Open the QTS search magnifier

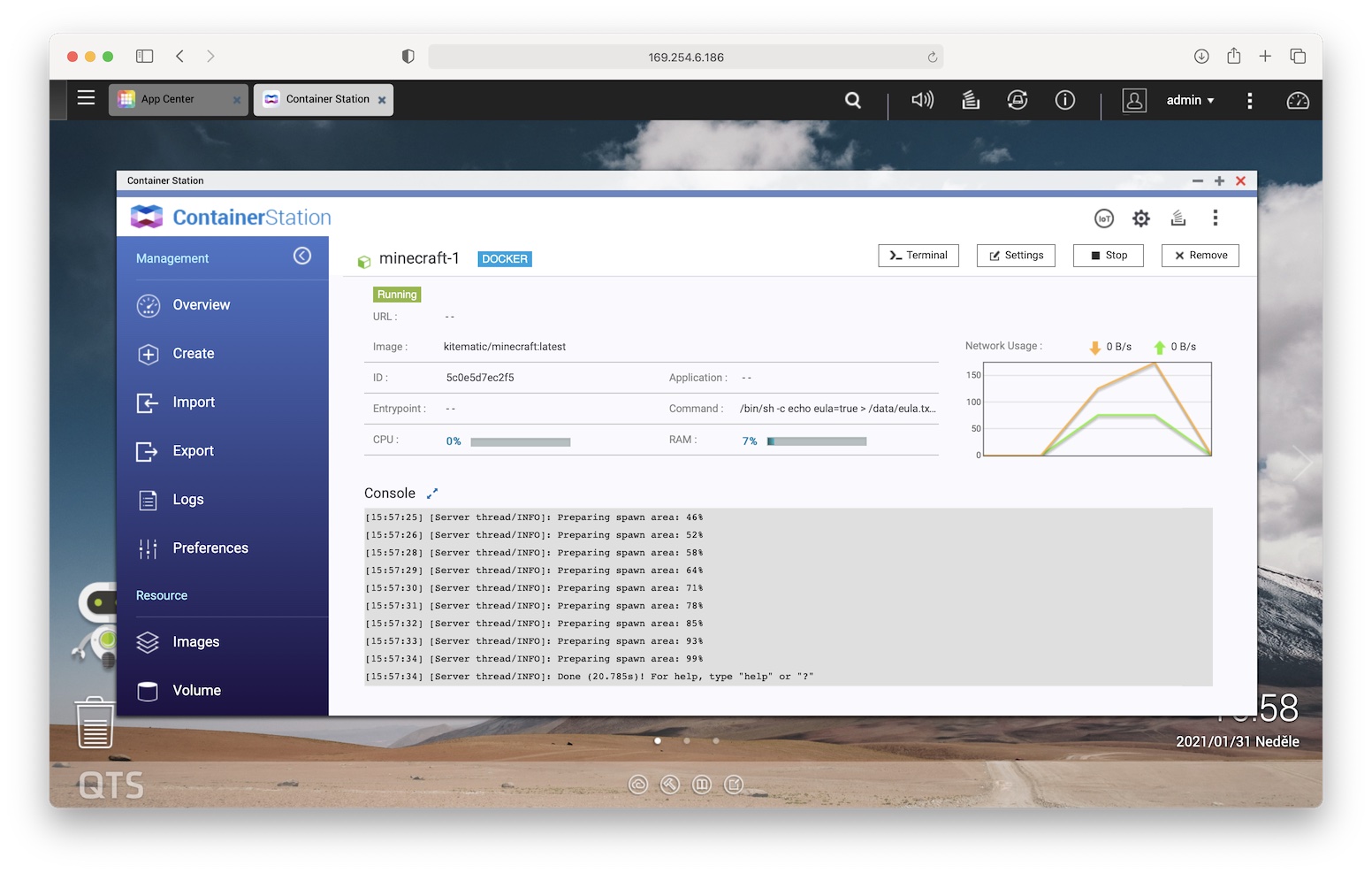(852, 100)
